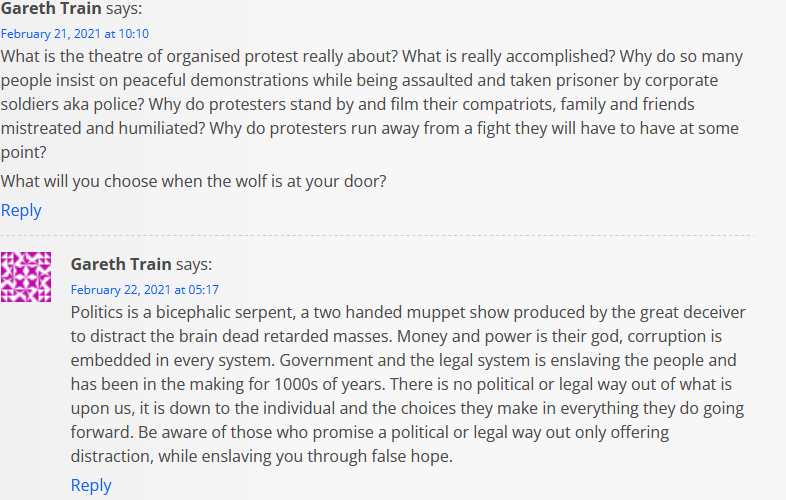Viewport: 786px width, 500px height.
Task: Click the phrase 'mistreated and humiliated?'
Action: pos(103,128)
